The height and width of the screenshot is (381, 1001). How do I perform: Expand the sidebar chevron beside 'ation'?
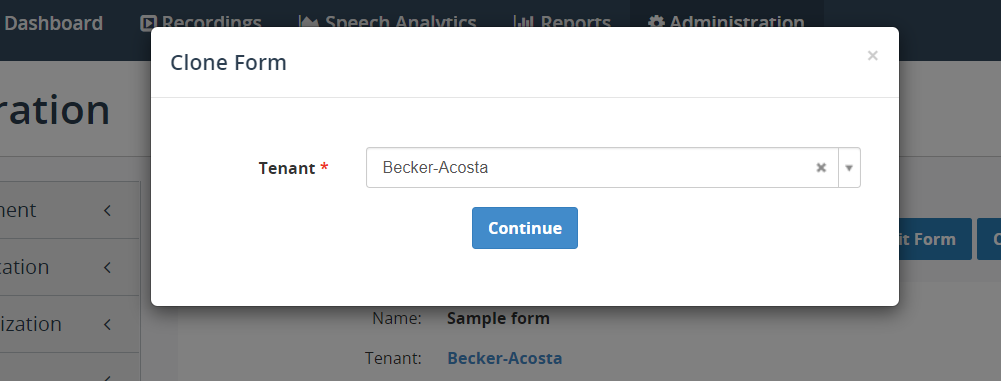coord(107,267)
